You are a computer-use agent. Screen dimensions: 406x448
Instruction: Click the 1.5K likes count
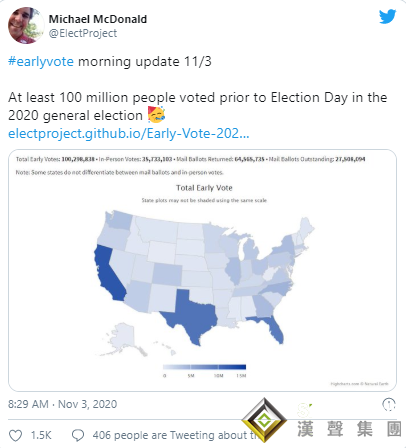coord(41,435)
